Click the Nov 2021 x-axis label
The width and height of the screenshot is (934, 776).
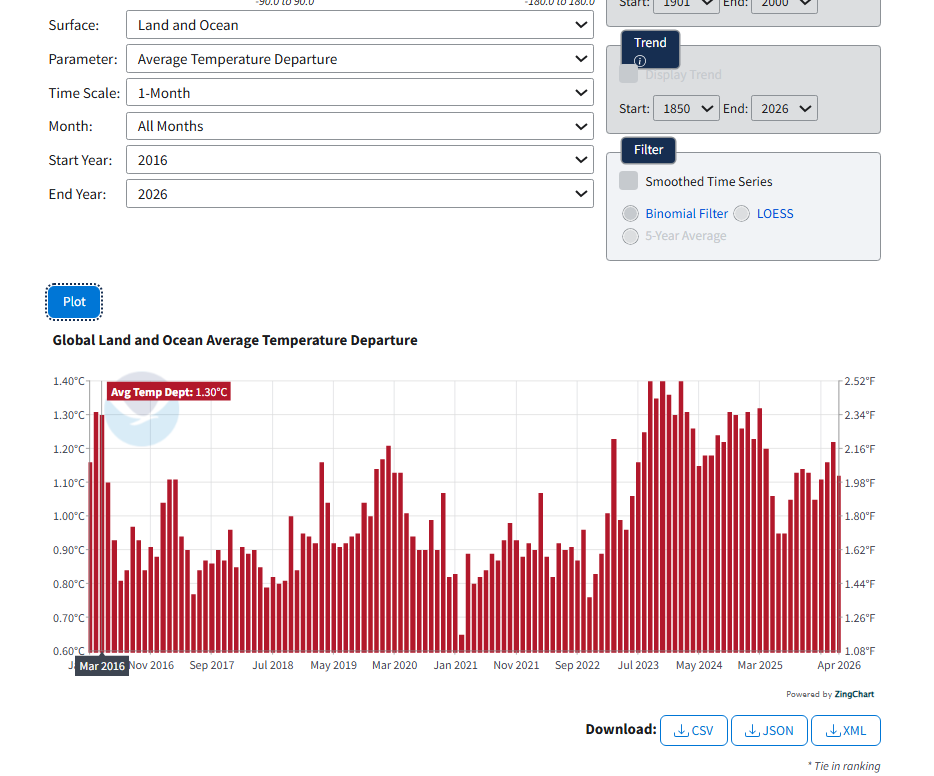click(516, 665)
